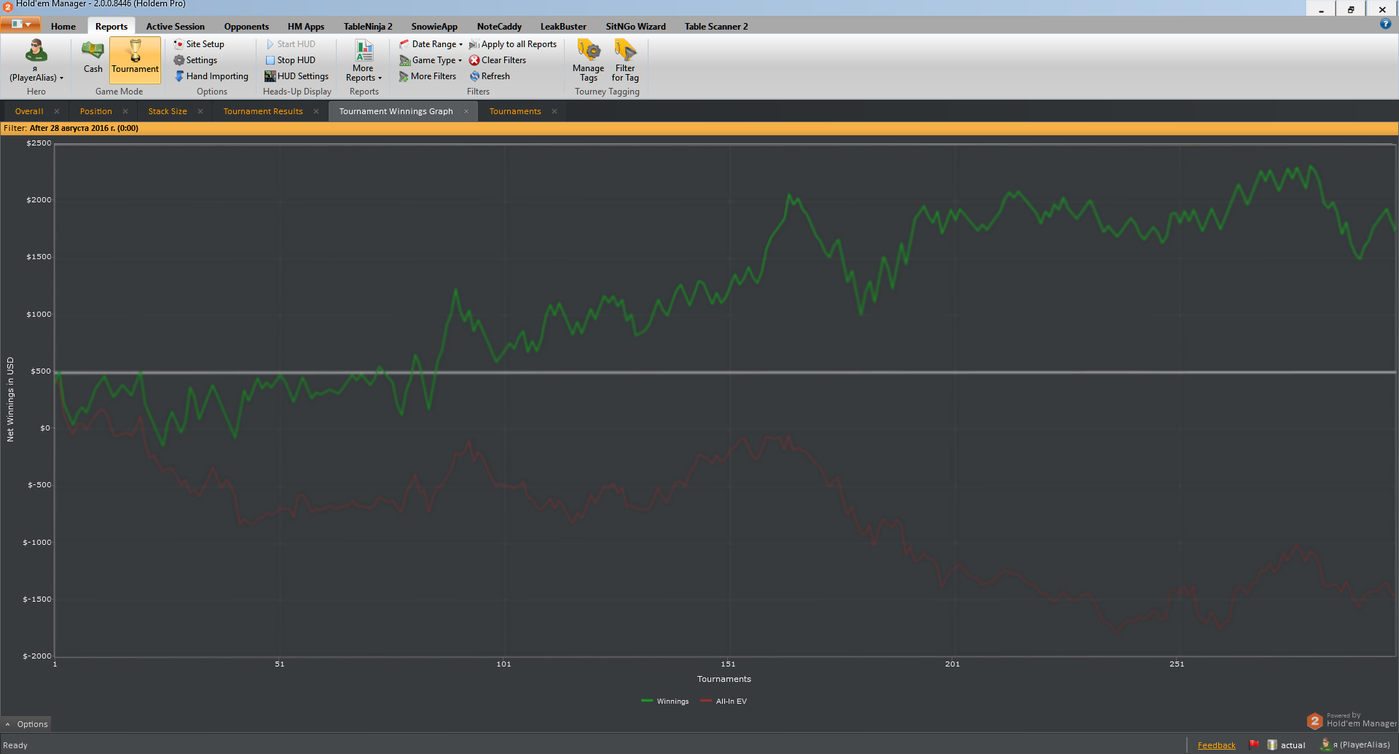Open Site Setup options

click(x=204, y=44)
